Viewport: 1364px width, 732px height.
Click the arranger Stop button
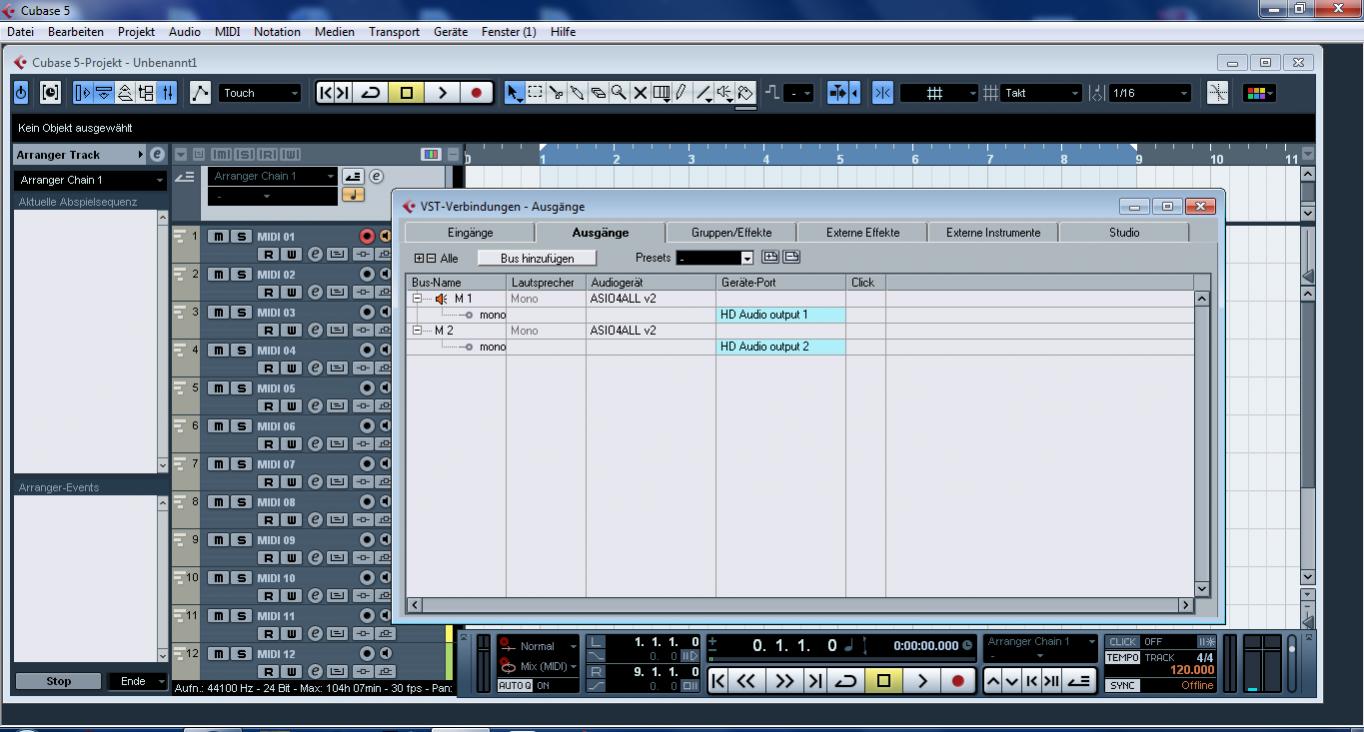[59, 681]
